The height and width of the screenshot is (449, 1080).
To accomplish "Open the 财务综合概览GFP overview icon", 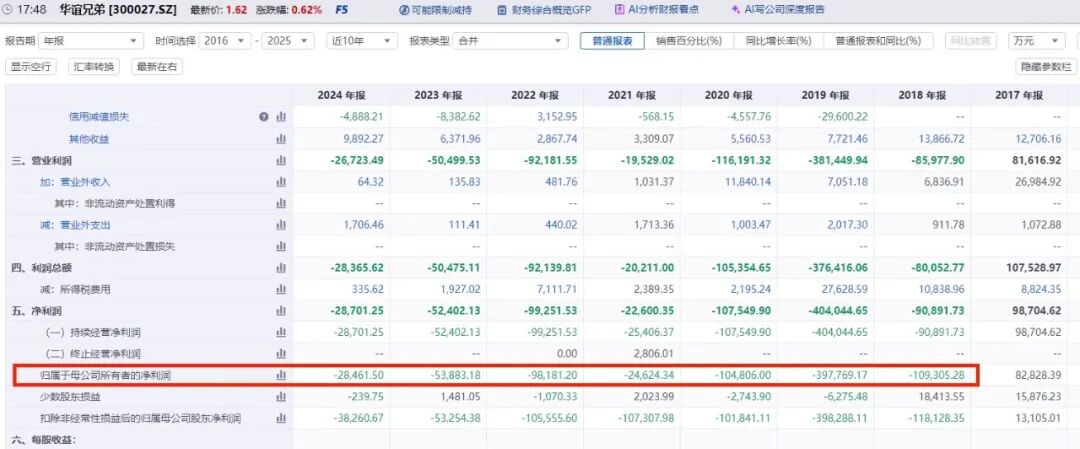I will coord(503,10).
